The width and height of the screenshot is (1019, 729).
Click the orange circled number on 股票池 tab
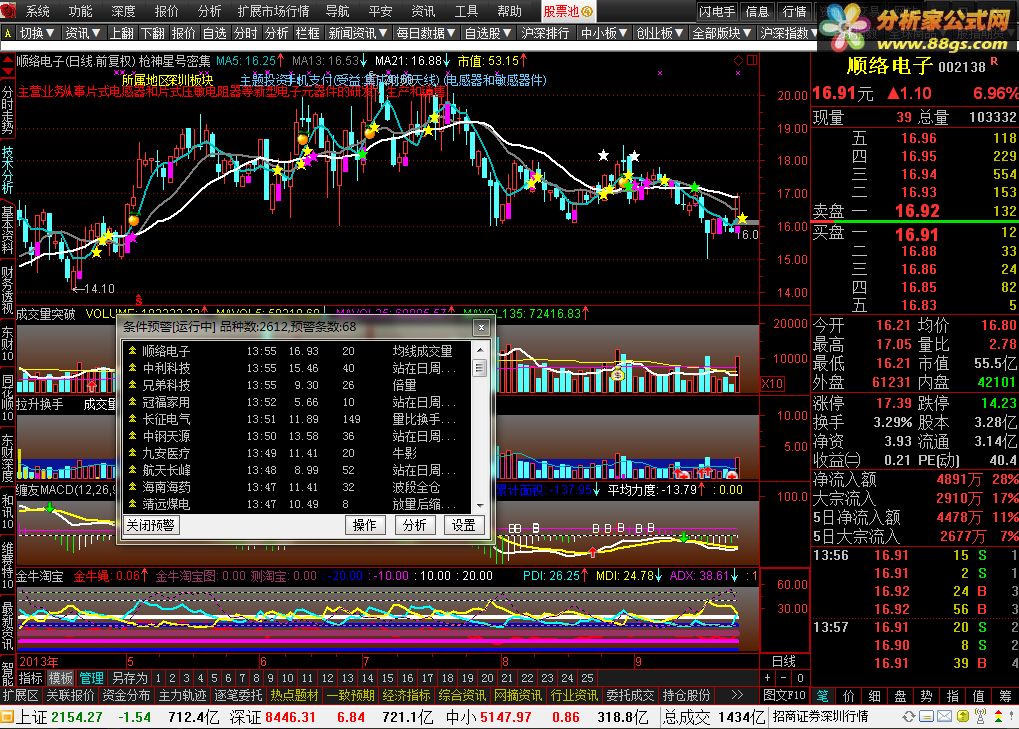[587, 12]
